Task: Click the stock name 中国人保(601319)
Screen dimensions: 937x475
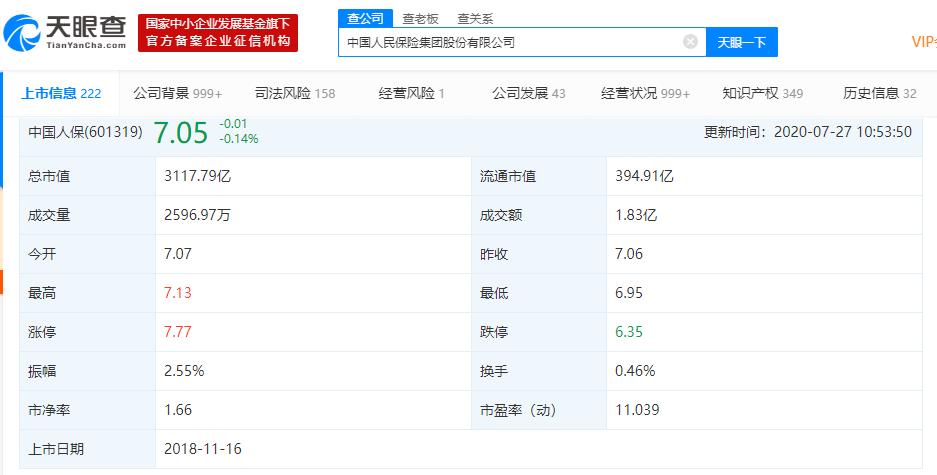Action: click(x=85, y=132)
